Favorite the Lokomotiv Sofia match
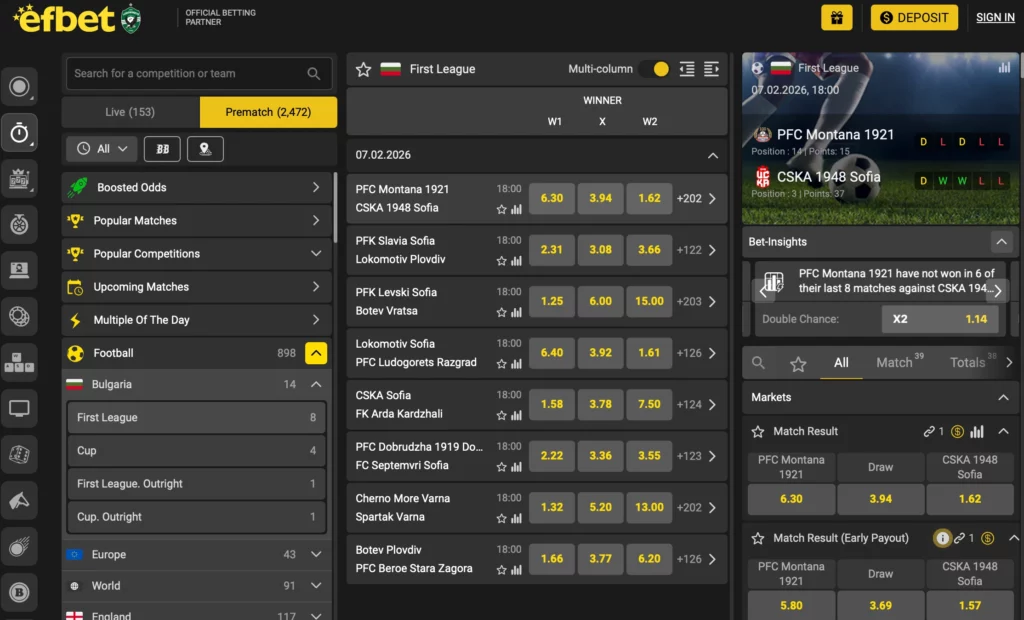Image resolution: width=1024 pixels, height=620 pixels. coord(501,364)
